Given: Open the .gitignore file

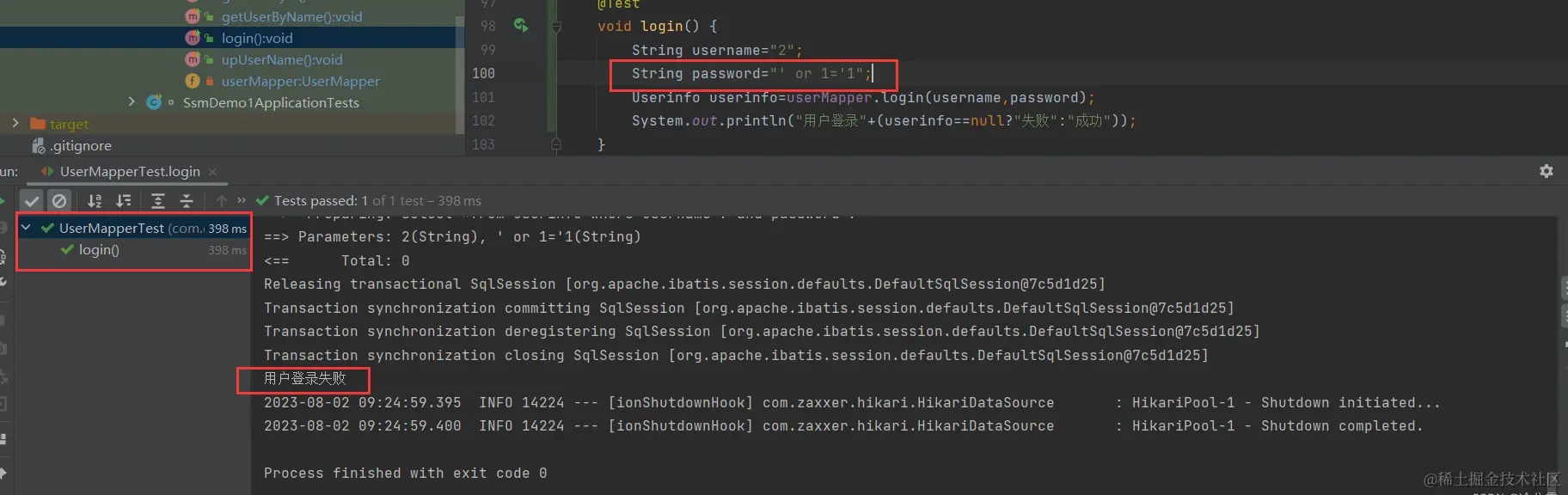Looking at the screenshot, I should (81, 146).
